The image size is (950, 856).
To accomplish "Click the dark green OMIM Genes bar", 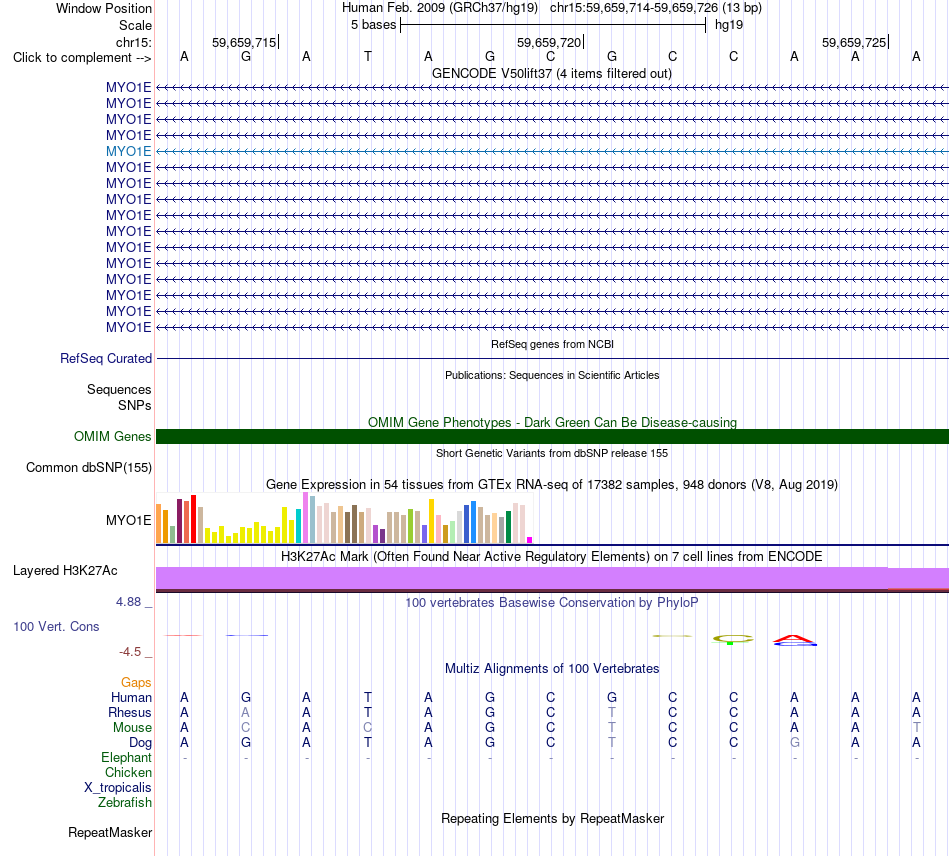I will tap(552, 437).
